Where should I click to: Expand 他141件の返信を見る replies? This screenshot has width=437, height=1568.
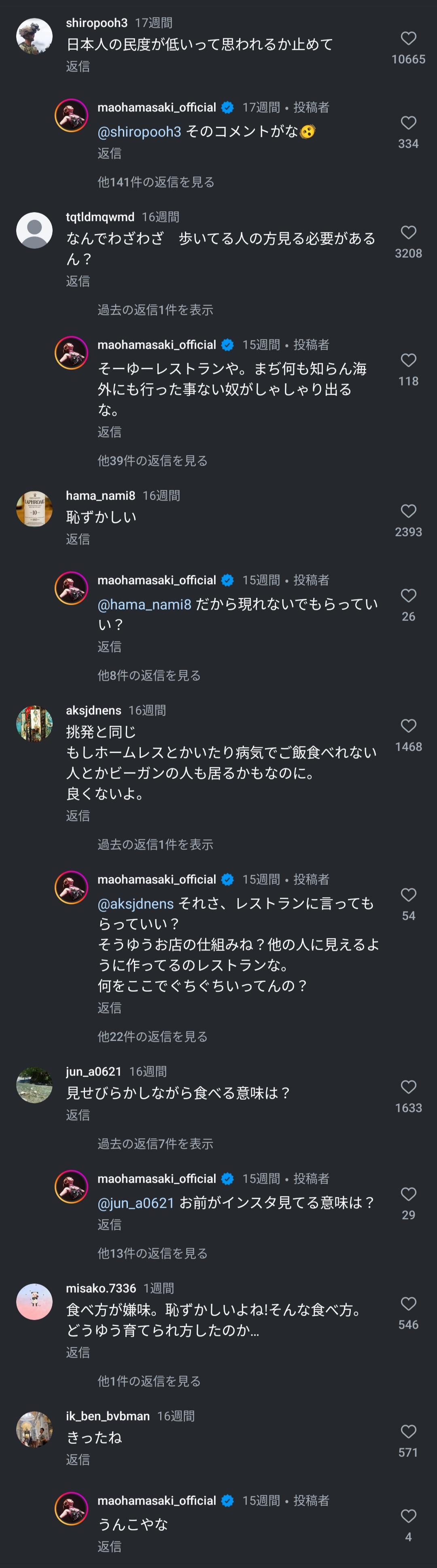tap(156, 182)
